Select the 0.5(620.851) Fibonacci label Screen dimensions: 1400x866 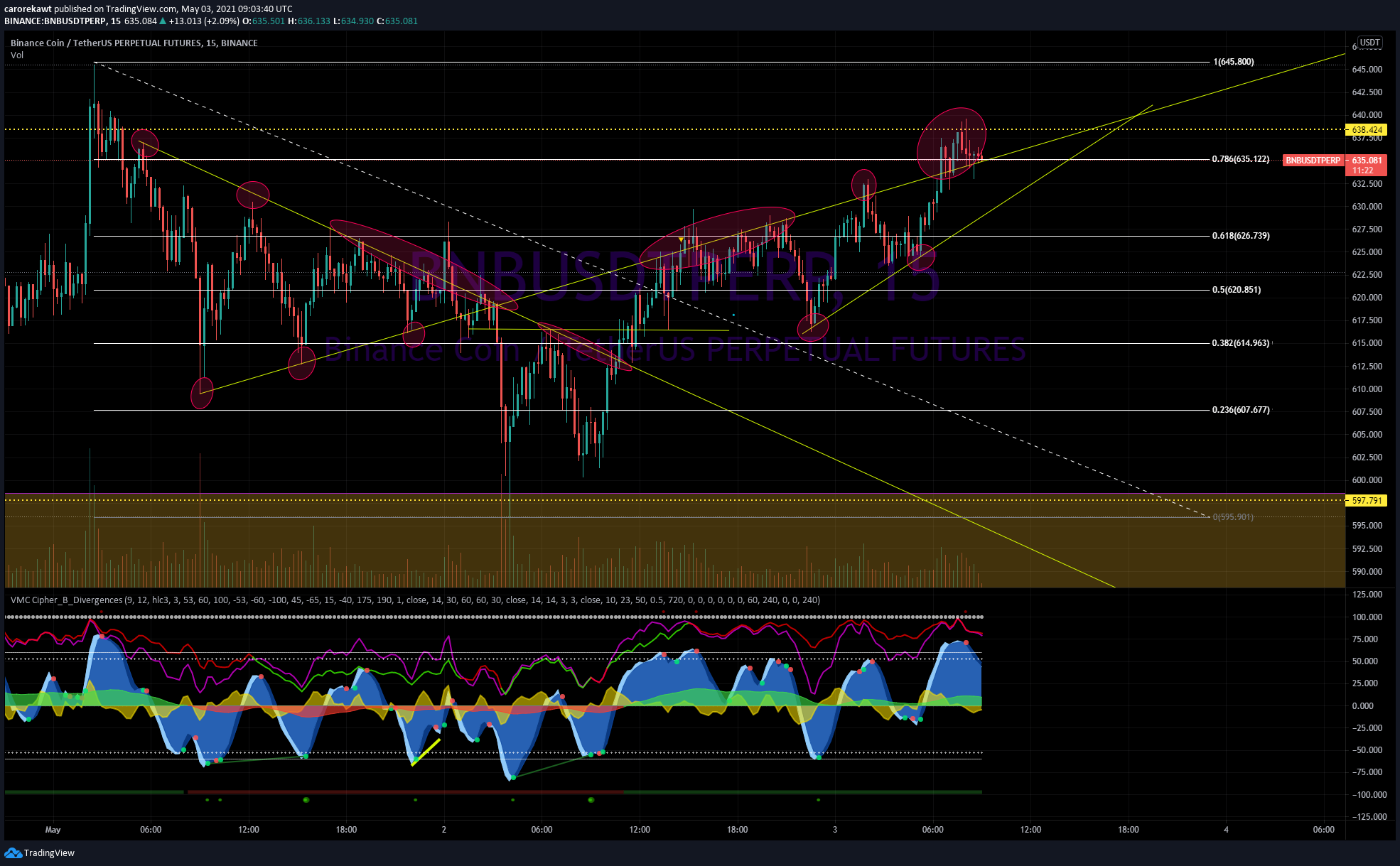[x=1237, y=290]
